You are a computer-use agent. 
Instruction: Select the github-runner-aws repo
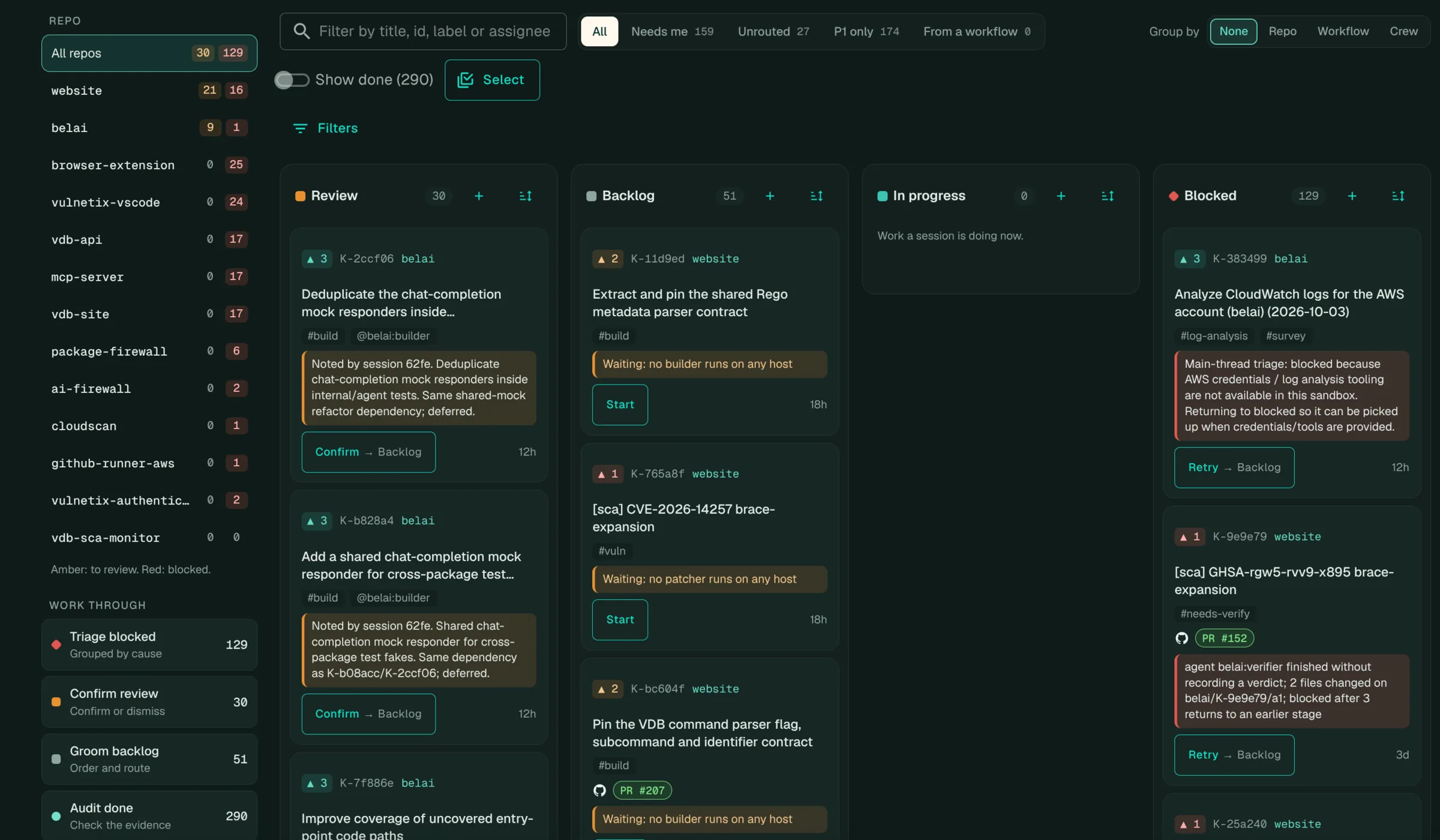[149, 463]
